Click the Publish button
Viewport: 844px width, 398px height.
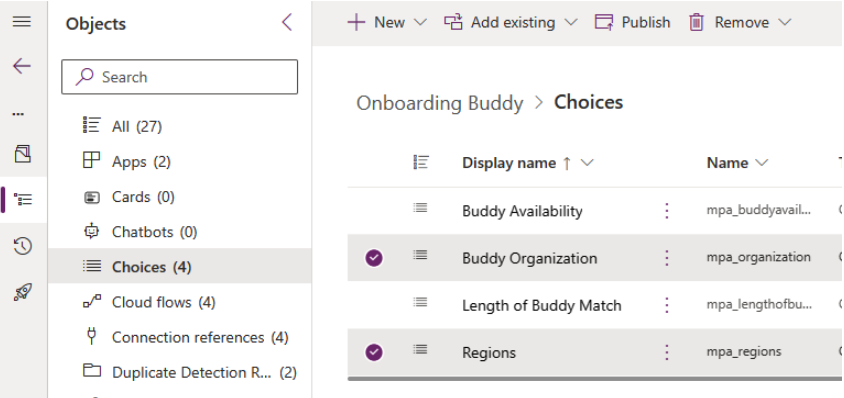pyautogui.click(x=632, y=23)
